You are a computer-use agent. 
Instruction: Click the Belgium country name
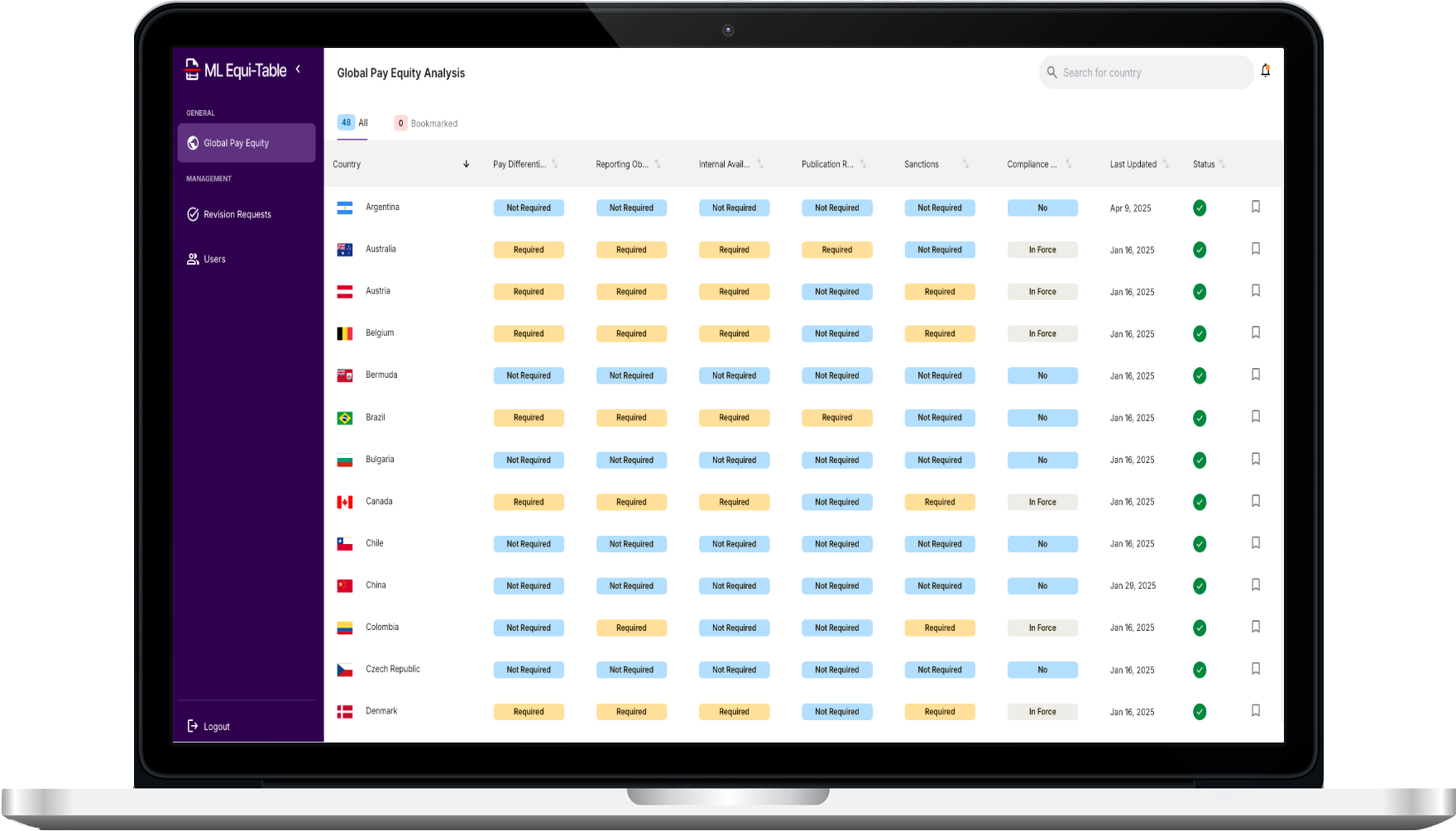(x=380, y=333)
